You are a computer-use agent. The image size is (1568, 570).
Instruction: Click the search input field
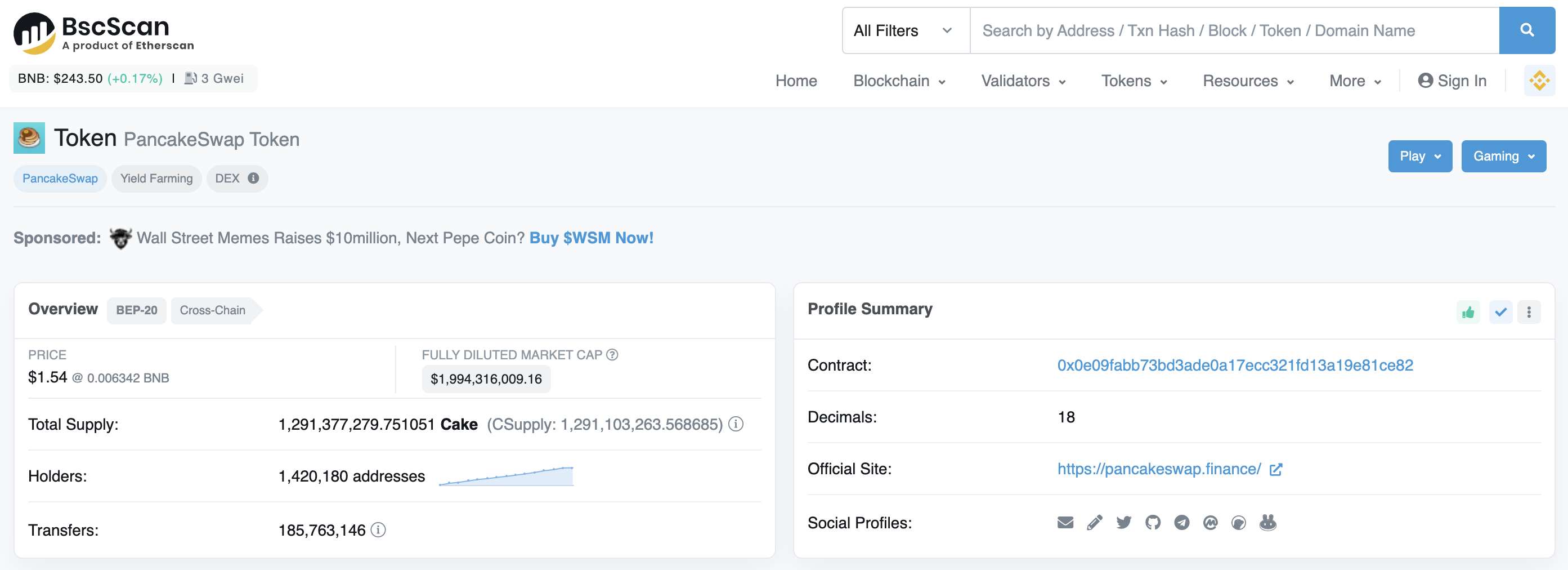(1234, 30)
